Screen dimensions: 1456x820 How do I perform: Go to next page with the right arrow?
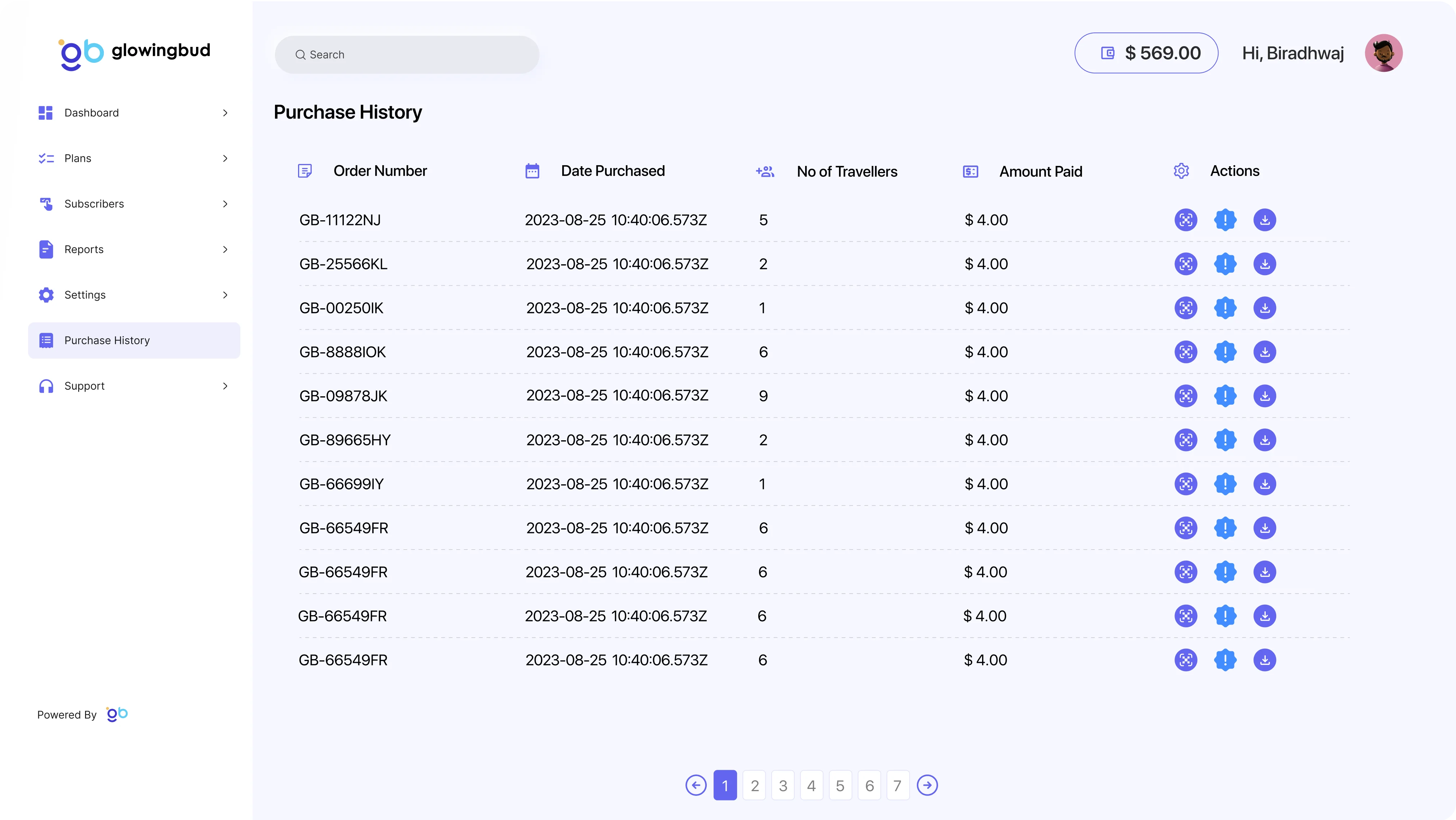point(927,785)
